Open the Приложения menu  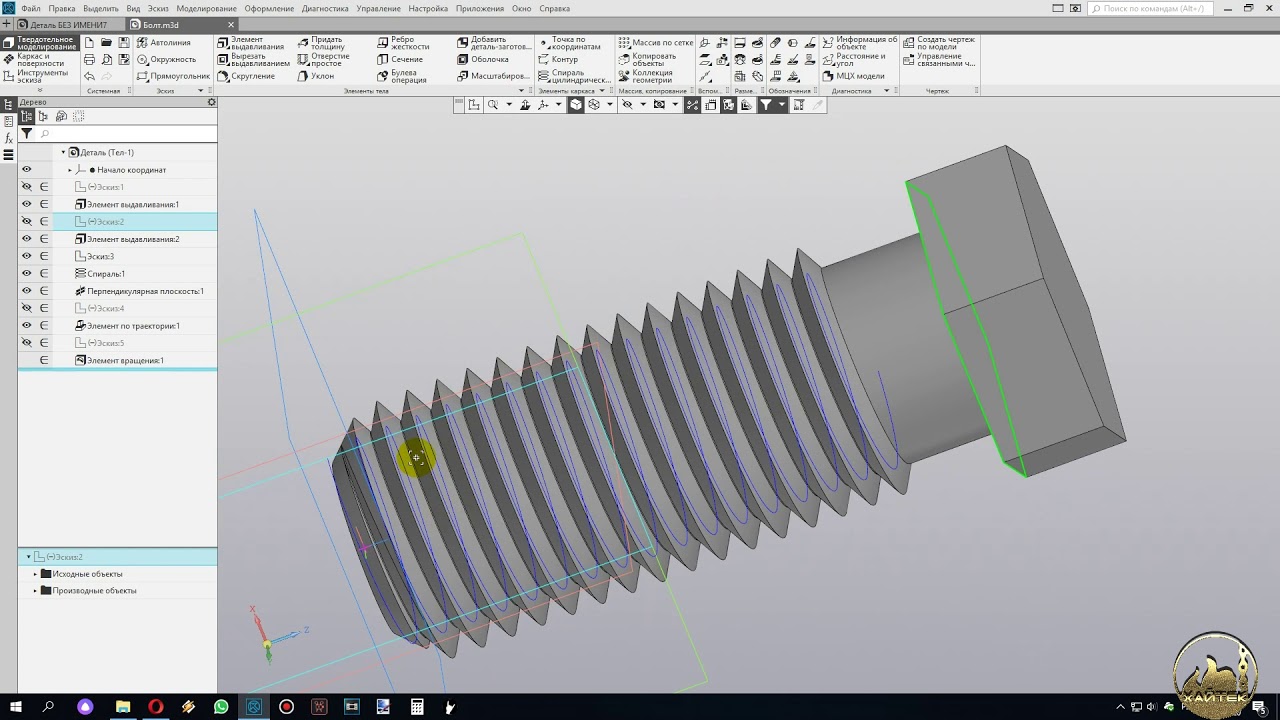(x=480, y=8)
